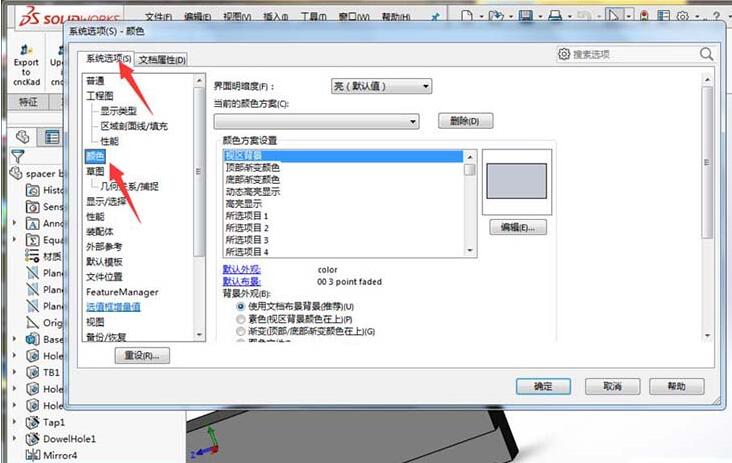Select the Sensors folder in feature tree
This screenshot has width=732, height=463.
pyautogui.click(x=44, y=207)
